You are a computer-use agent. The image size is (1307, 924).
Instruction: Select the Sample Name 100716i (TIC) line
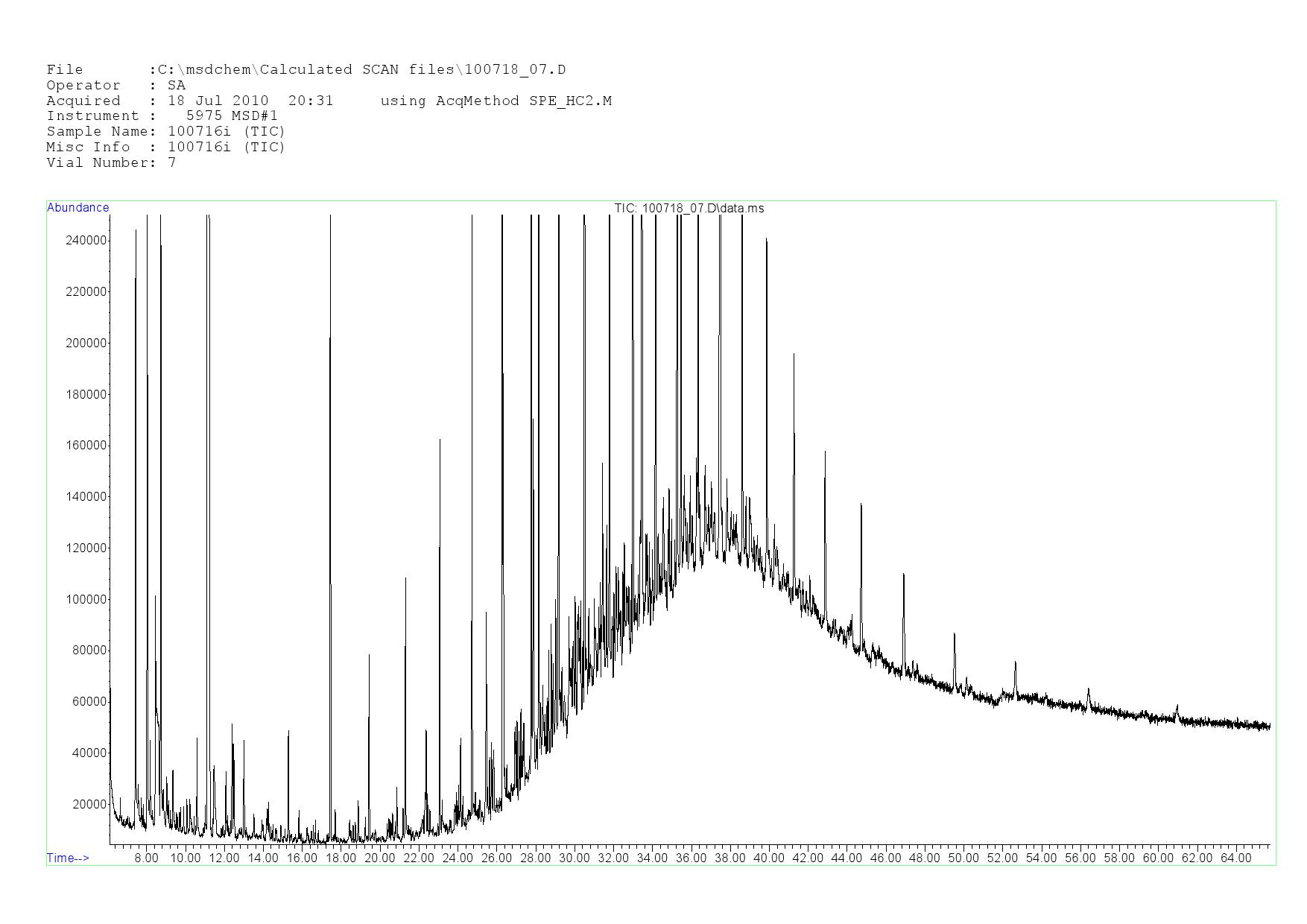pos(165,131)
